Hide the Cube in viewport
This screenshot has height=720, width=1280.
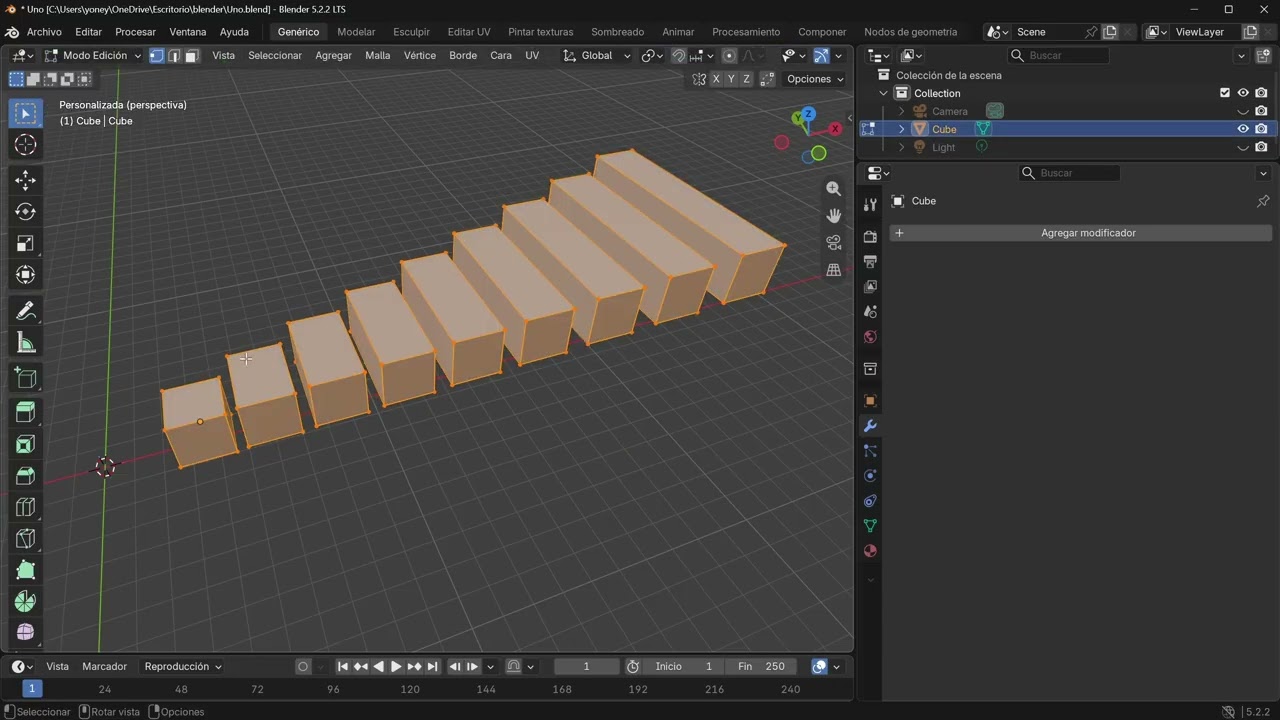pyautogui.click(x=1243, y=129)
